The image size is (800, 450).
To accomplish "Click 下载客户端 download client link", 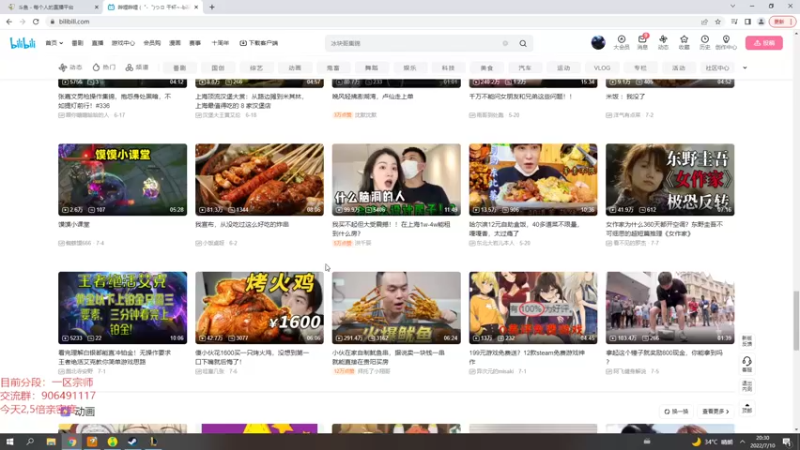I will [259, 43].
